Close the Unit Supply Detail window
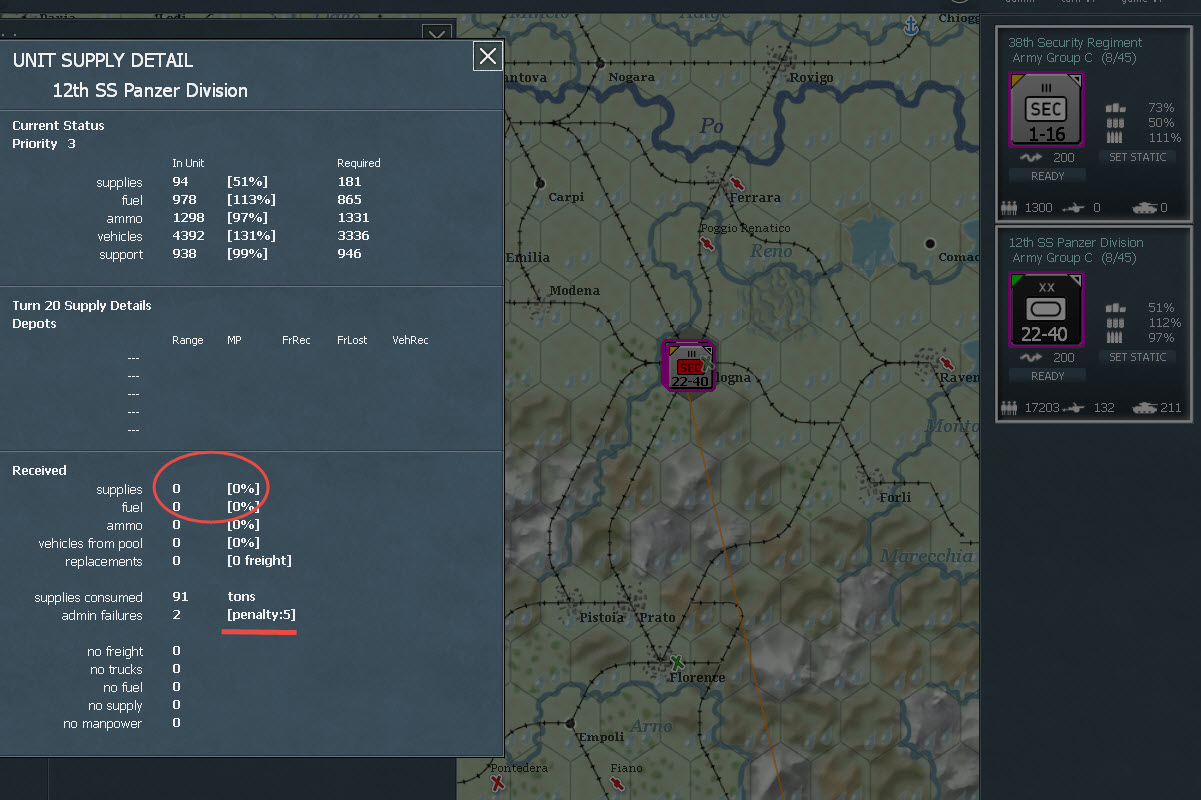1201x800 pixels. [x=488, y=56]
